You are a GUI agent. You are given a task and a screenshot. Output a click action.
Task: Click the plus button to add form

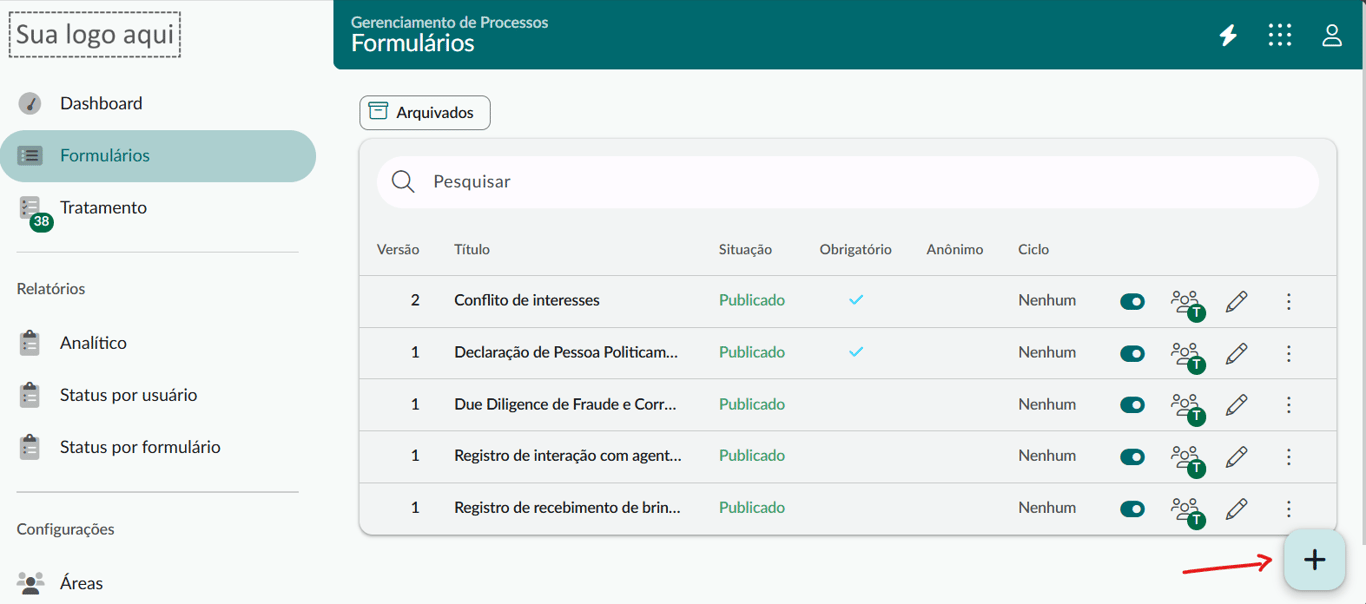(1315, 560)
